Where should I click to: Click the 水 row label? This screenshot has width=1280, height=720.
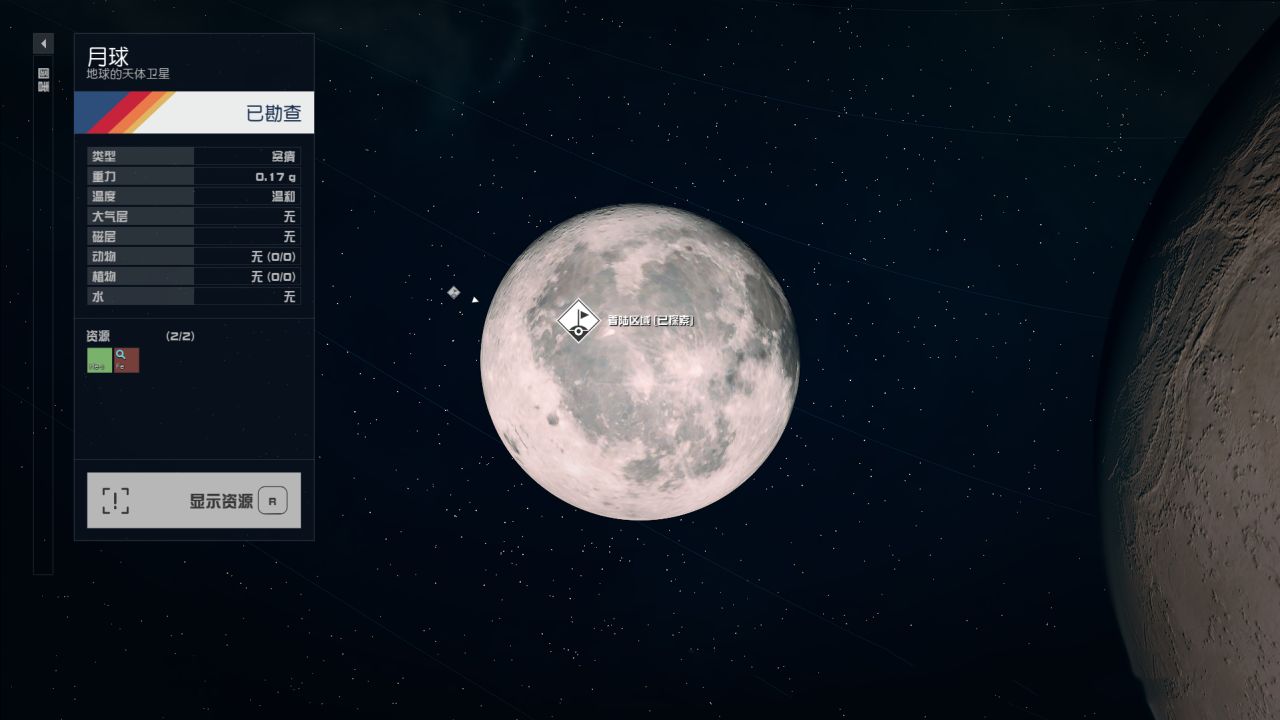97,296
